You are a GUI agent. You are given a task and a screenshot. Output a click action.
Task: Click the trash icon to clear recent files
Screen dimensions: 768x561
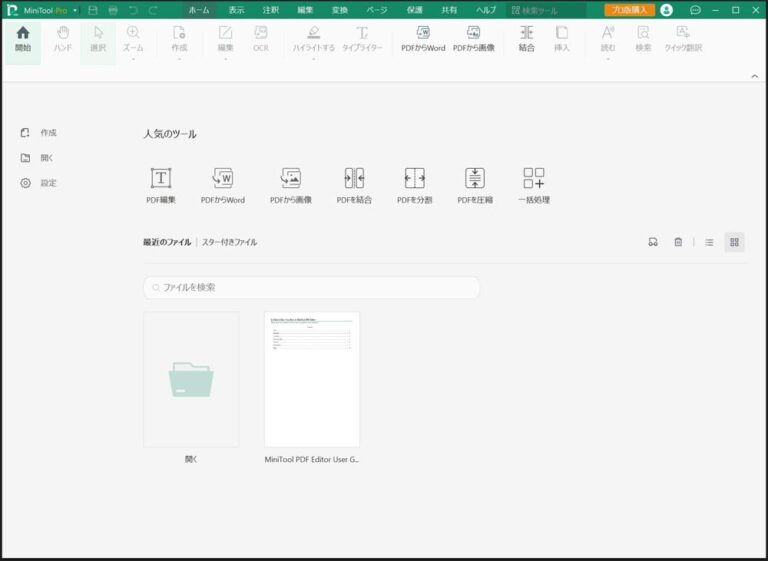[x=678, y=242]
